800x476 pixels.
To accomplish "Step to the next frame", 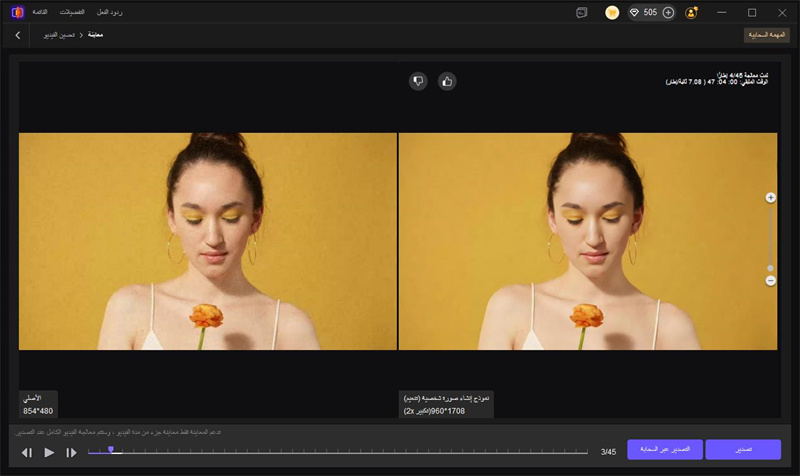I will 71,453.
